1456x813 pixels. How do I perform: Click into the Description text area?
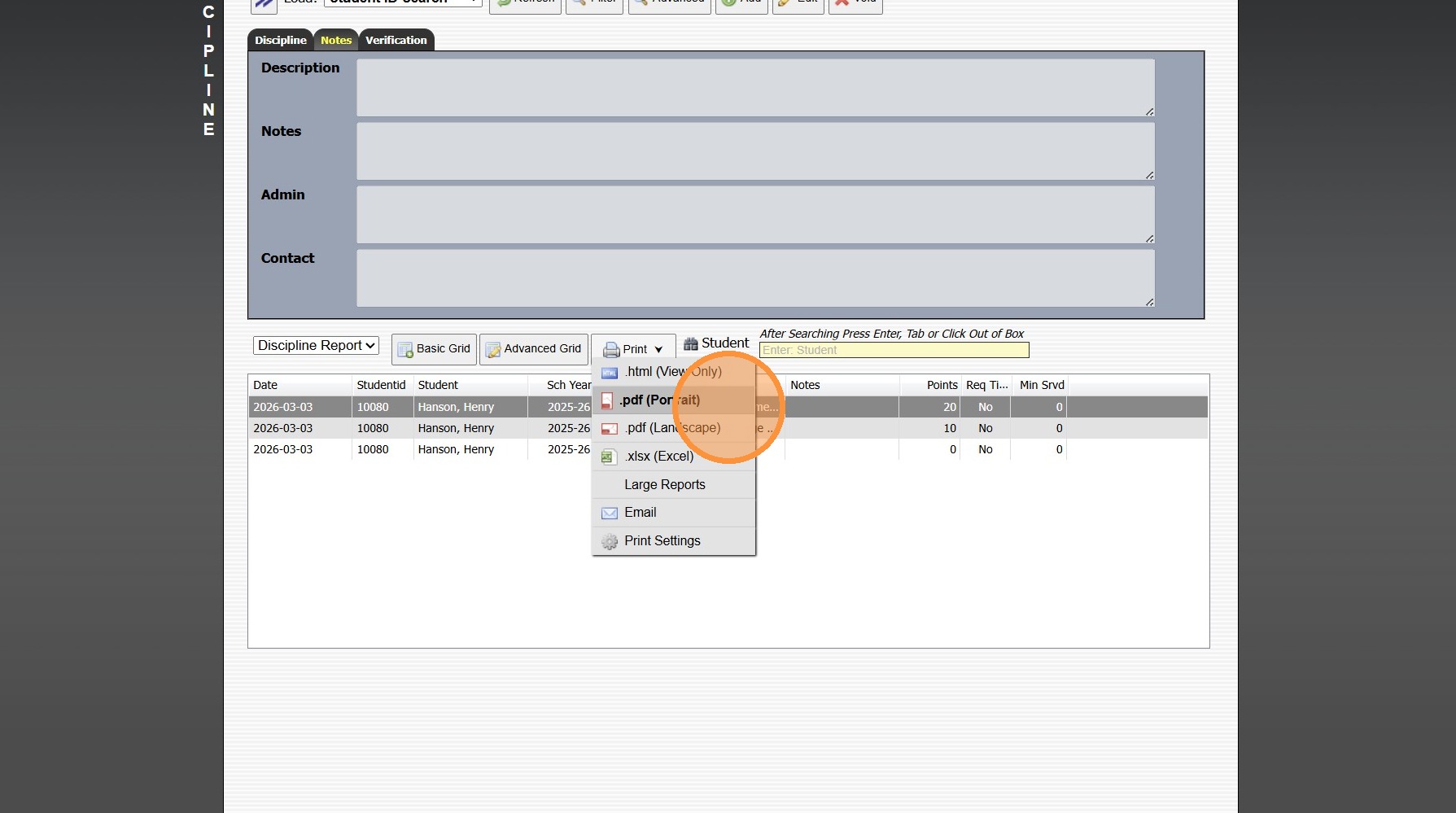(x=755, y=88)
